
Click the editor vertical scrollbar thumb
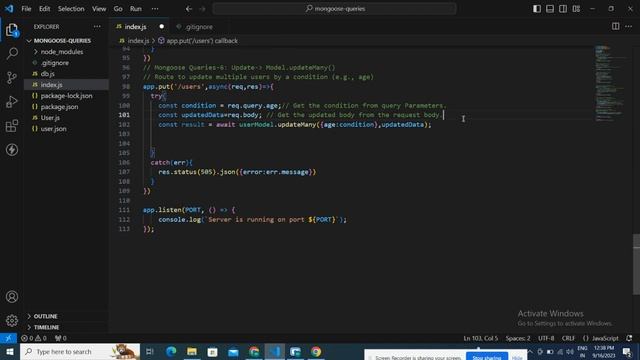(636, 264)
